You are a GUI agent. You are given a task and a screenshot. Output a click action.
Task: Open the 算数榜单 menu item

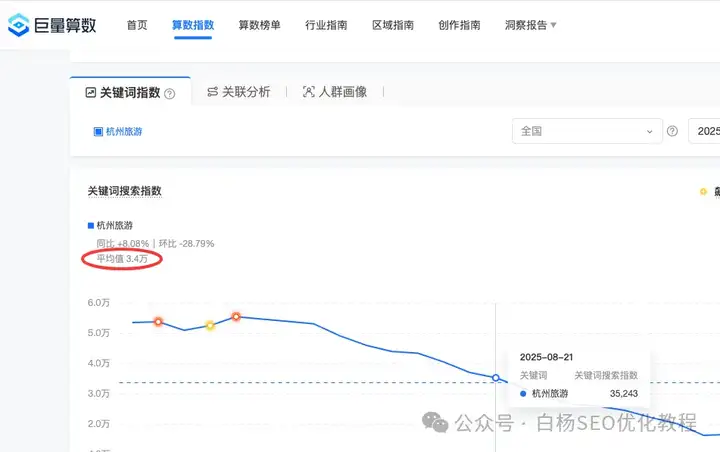(x=259, y=25)
